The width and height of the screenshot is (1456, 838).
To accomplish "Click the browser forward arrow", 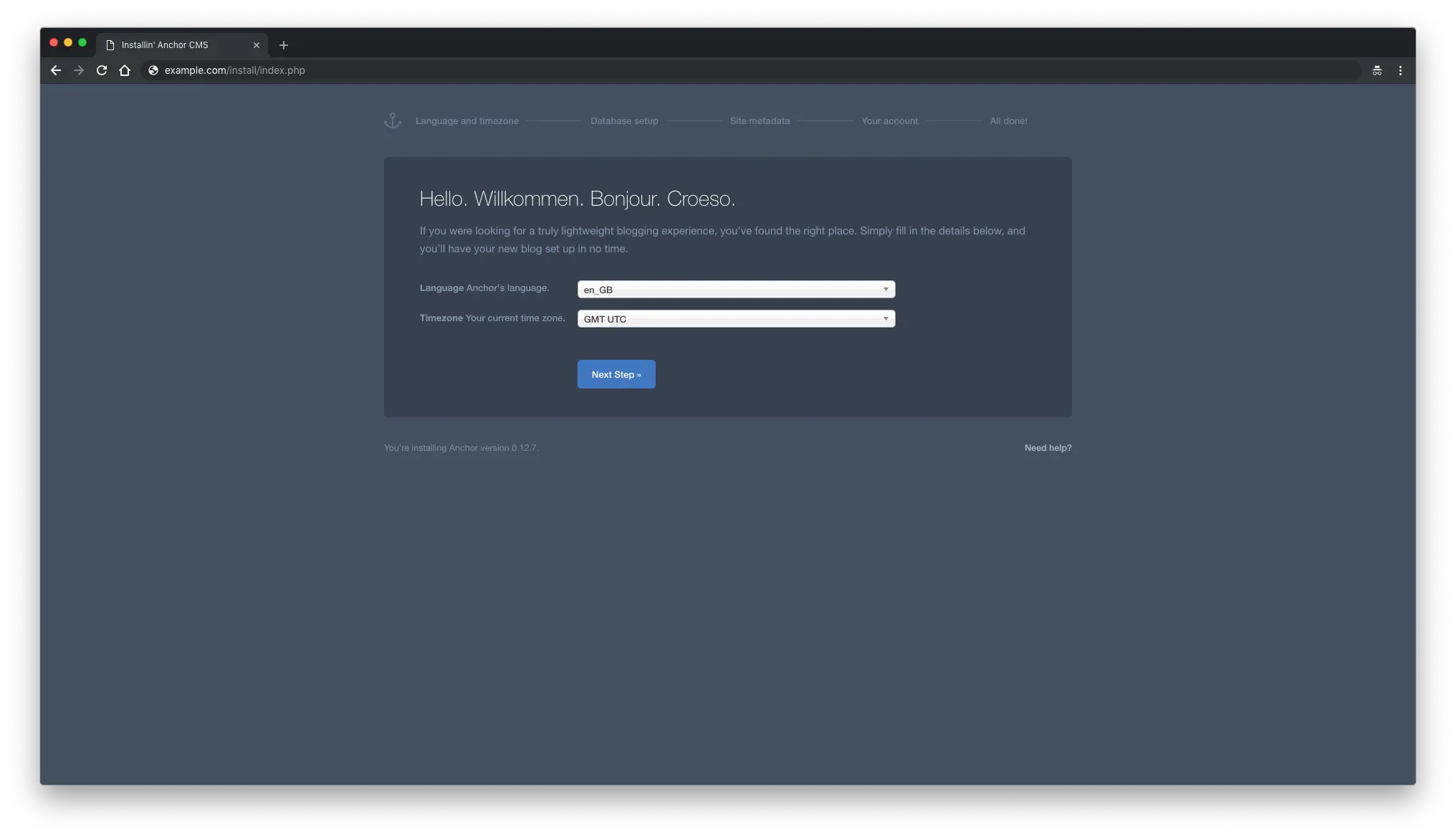I will 79,70.
